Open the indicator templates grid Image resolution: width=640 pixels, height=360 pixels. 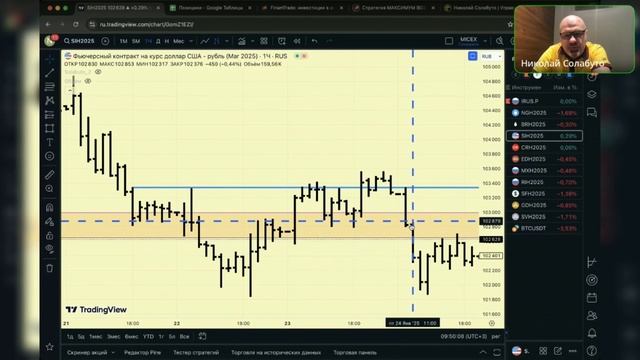point(264,41)
